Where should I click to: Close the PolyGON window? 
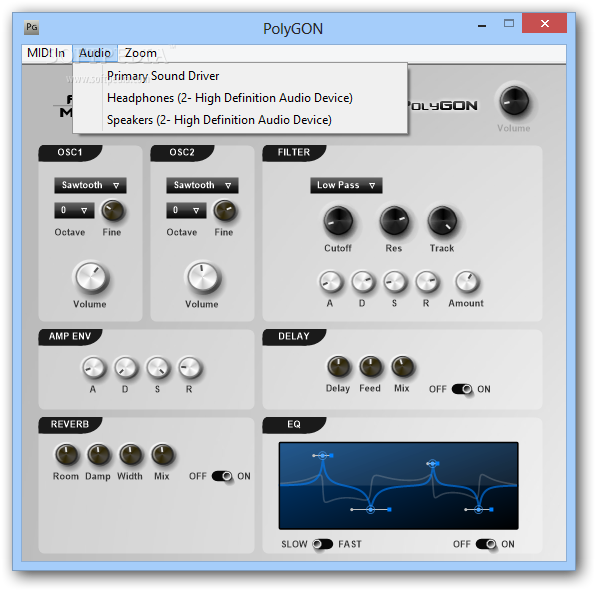[545, 24]
